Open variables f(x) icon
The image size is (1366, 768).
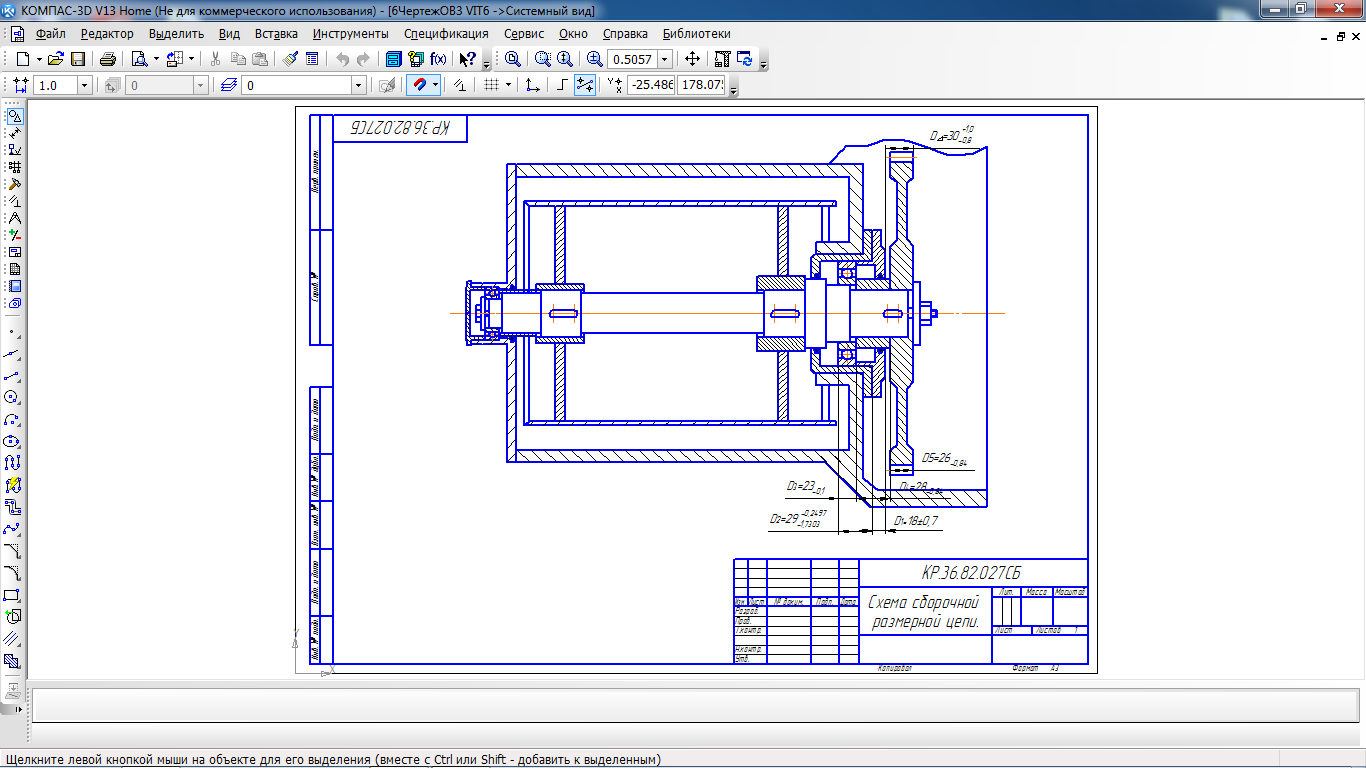click(x=438, y=59)
